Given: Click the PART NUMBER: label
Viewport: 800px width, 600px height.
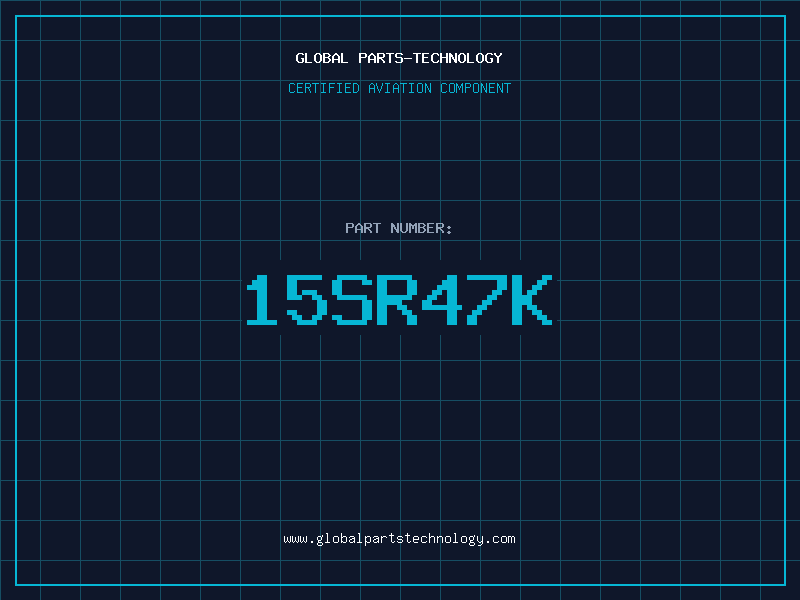Looking at the screenshot, I should [398, 228].
